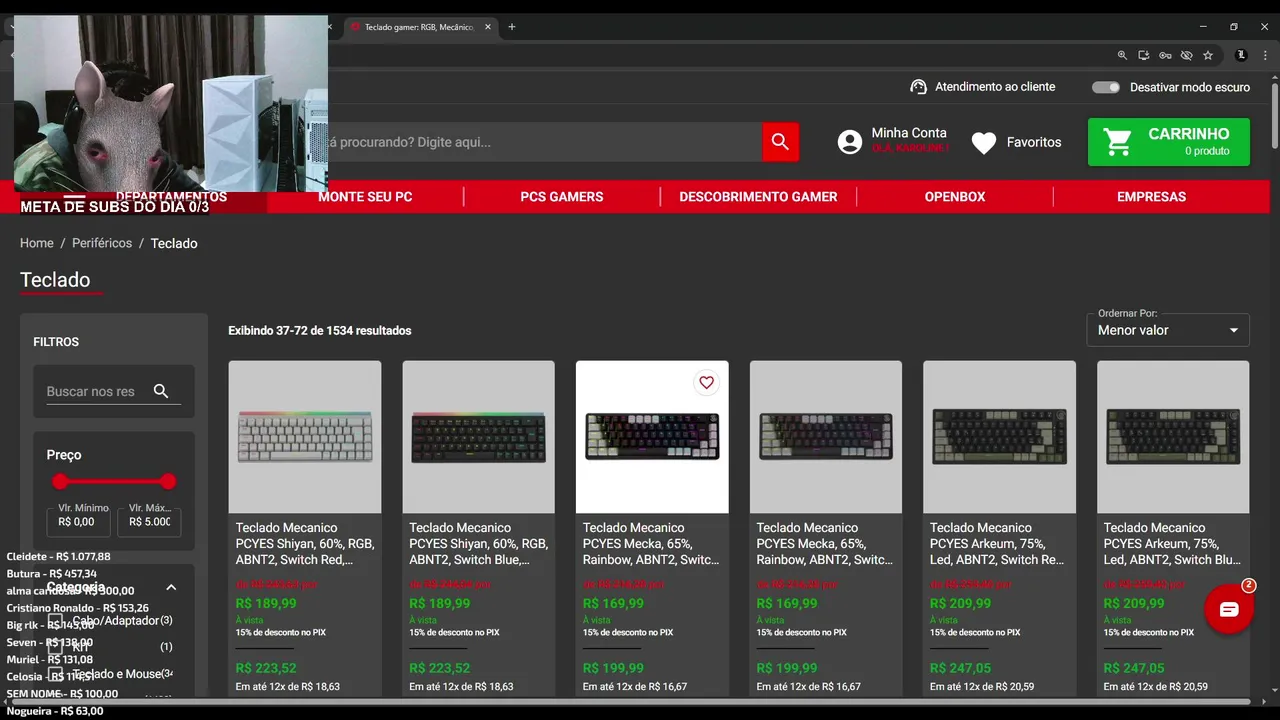The image size is (1280, 720).
Task: Click the Vlr. Mínimo price field
Action: [78, 521]
